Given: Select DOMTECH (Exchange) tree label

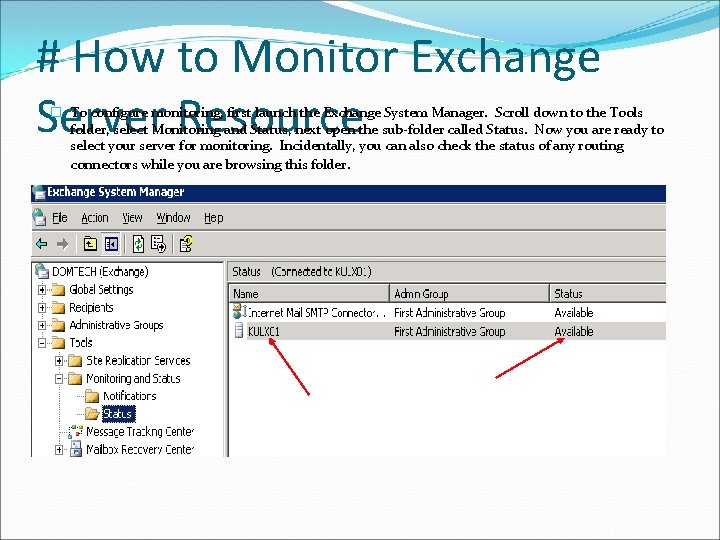Looking at the screenshot, I should pyautogui.click(x=100, y=271).
